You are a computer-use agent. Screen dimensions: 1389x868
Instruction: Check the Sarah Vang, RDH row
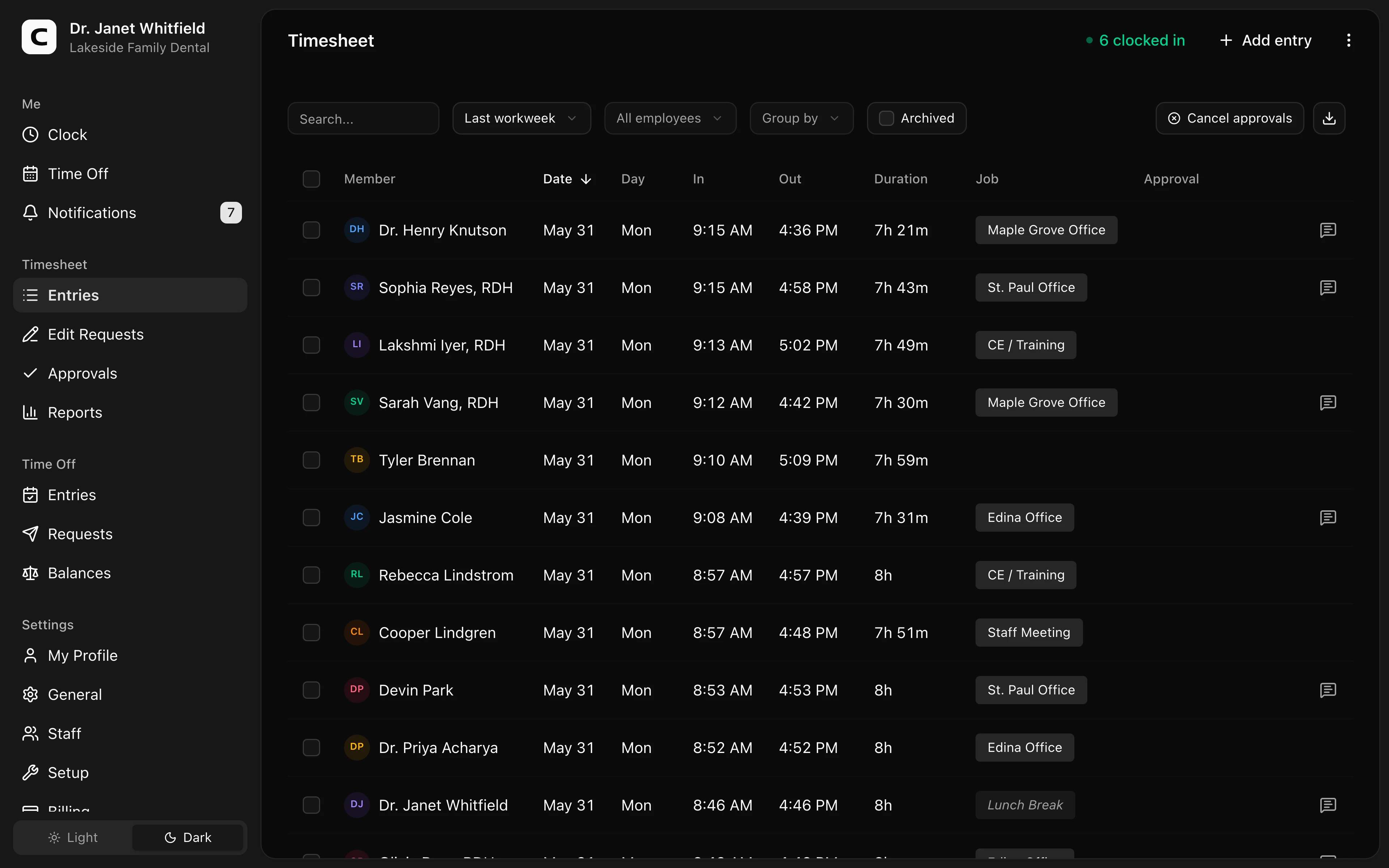[311, 403]
